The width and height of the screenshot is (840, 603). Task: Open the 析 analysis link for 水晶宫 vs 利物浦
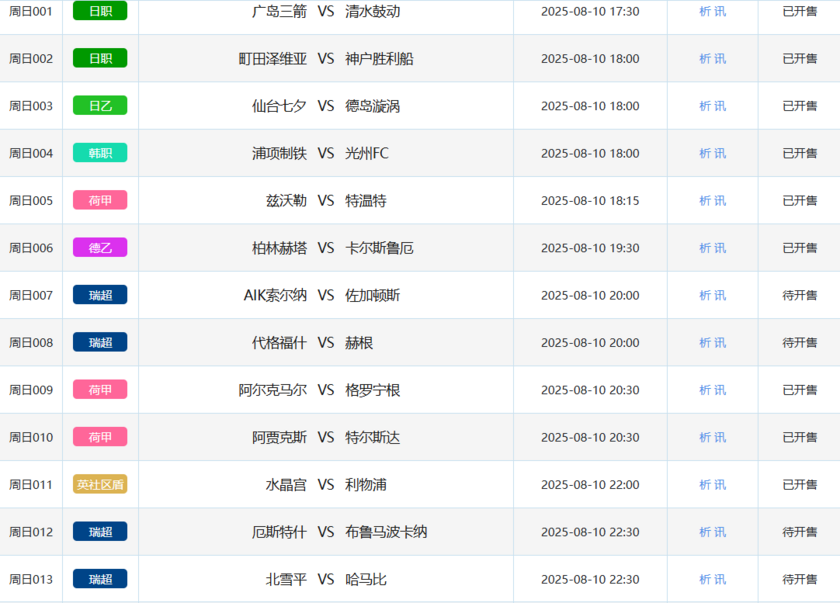click(705, 484)
